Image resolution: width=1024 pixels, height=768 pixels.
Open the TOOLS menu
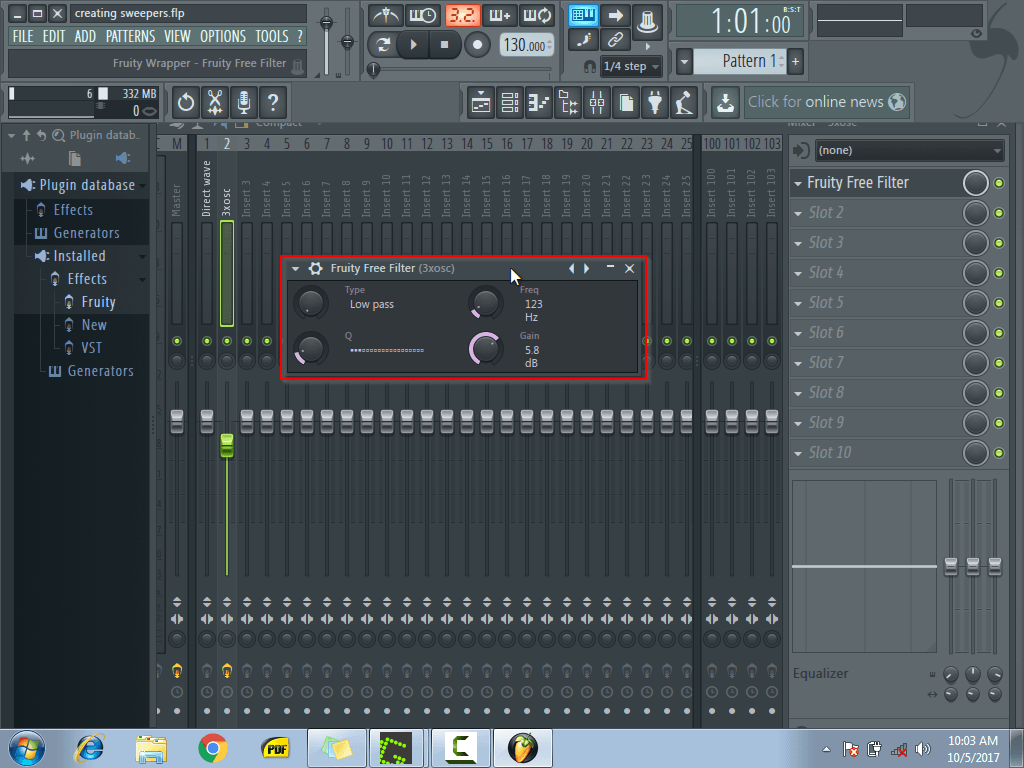(272, 37)
